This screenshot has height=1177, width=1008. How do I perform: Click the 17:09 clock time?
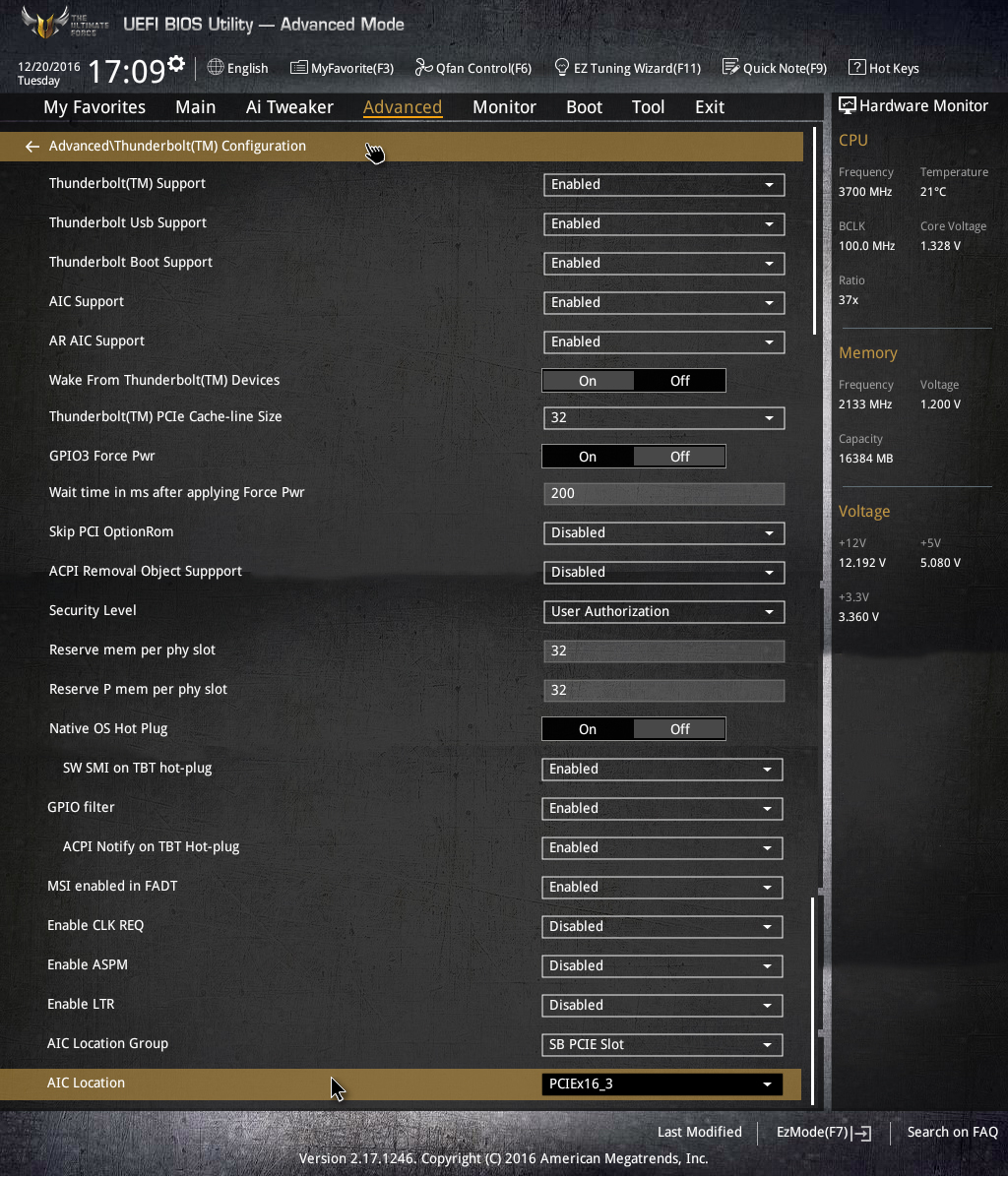[126, 72]
